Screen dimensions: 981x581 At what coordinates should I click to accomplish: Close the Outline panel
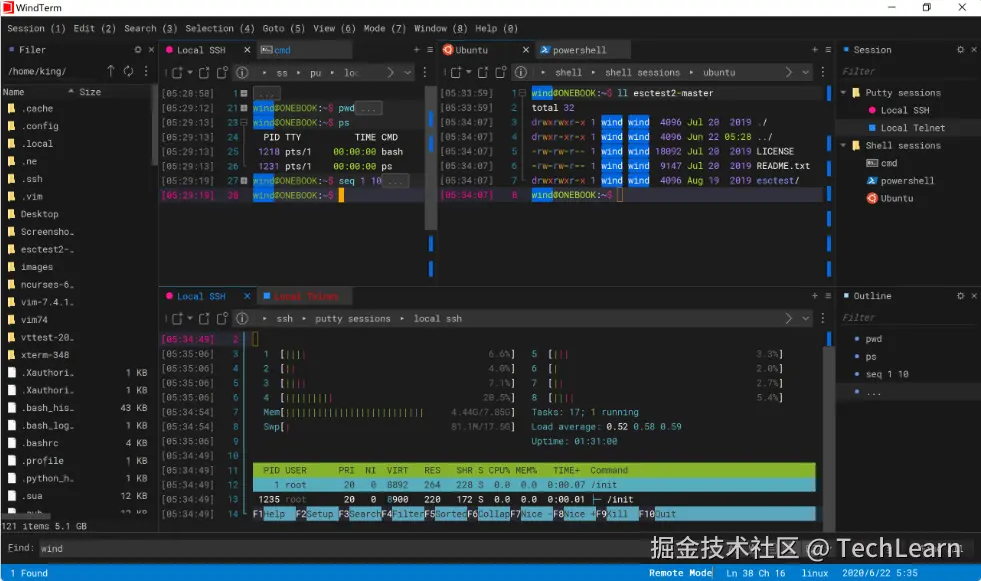click(x=973, y=296)
